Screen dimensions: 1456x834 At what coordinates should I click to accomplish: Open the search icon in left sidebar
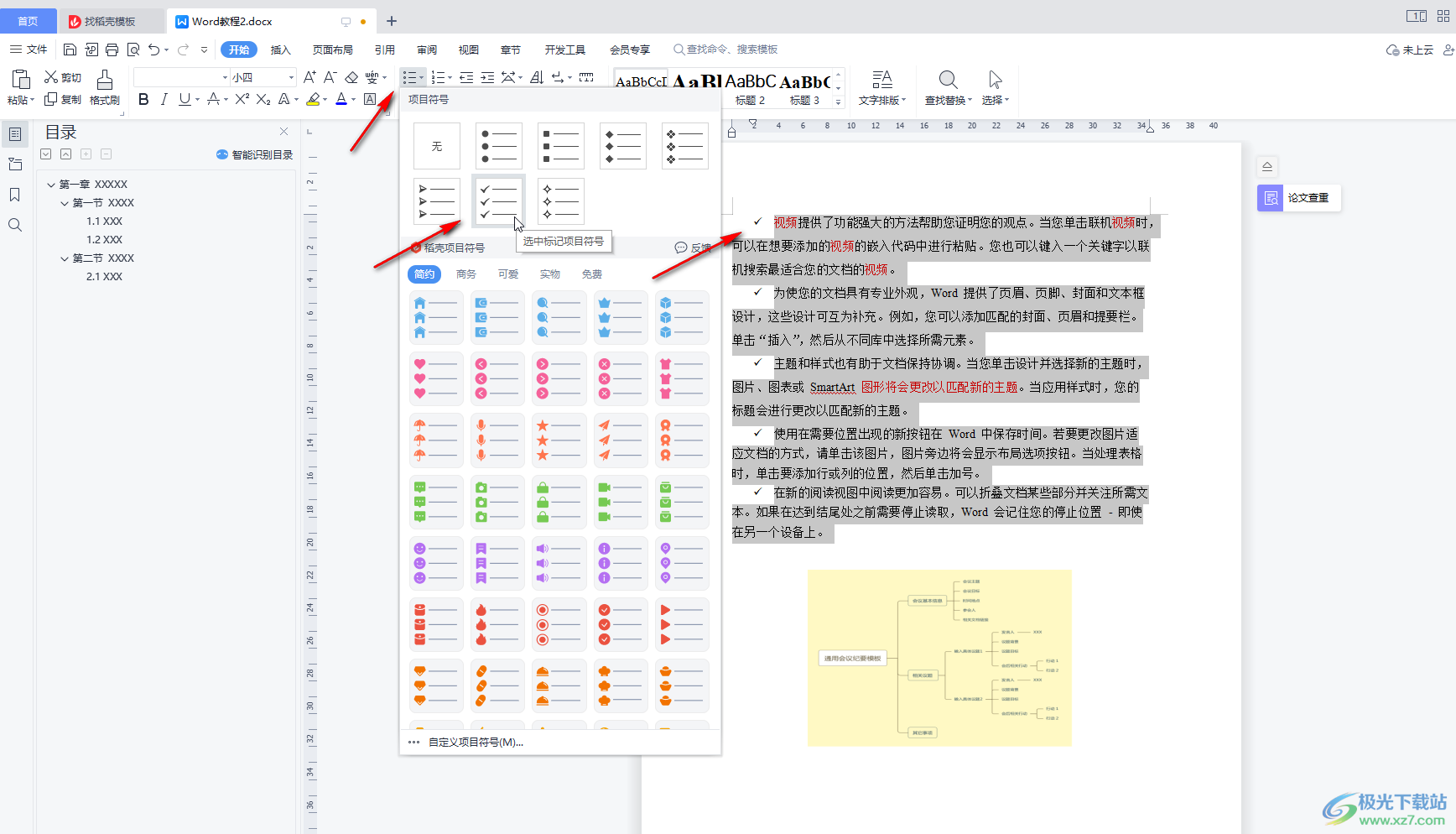click(15, 225)
